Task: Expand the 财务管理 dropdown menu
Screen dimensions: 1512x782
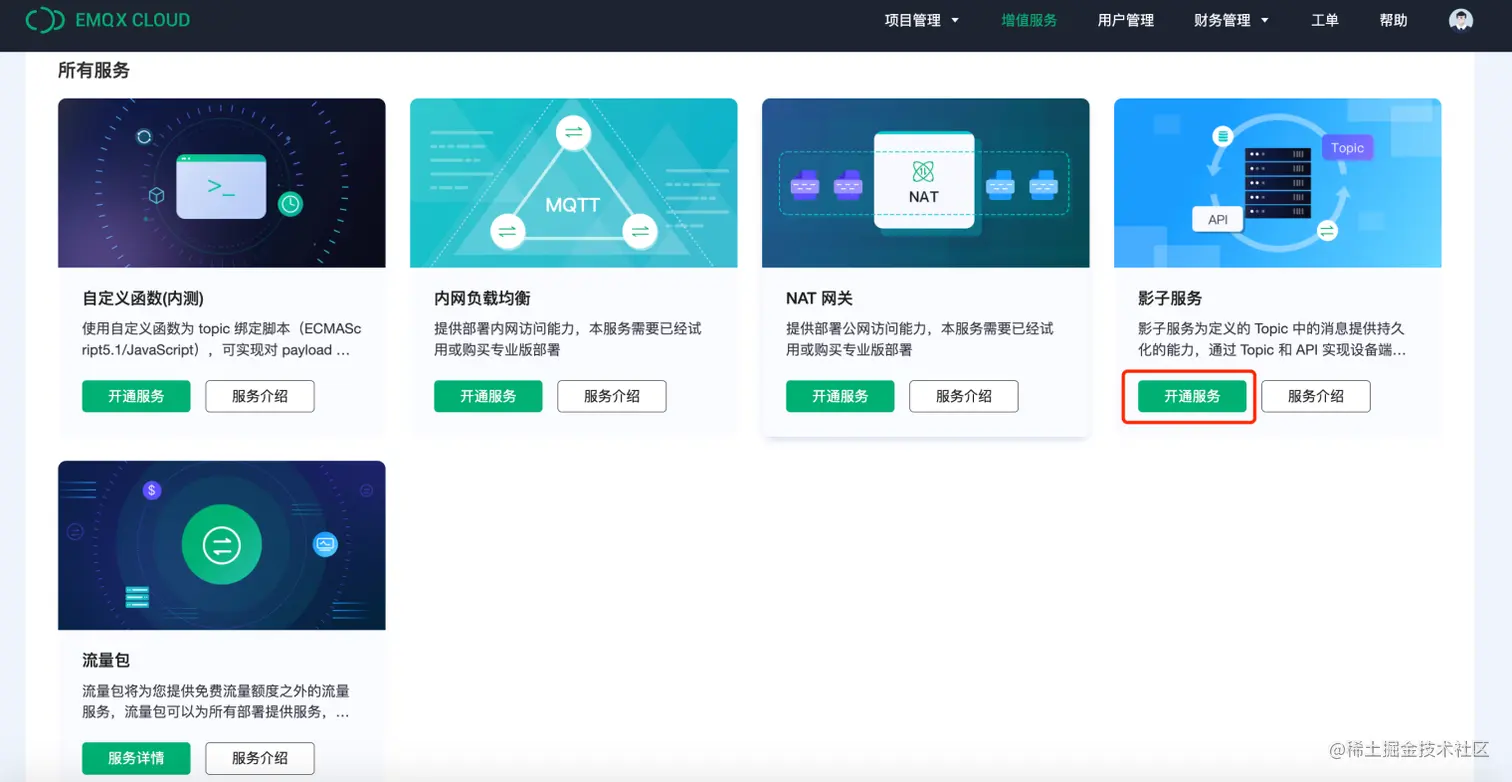Action: tap(1223, 20)
